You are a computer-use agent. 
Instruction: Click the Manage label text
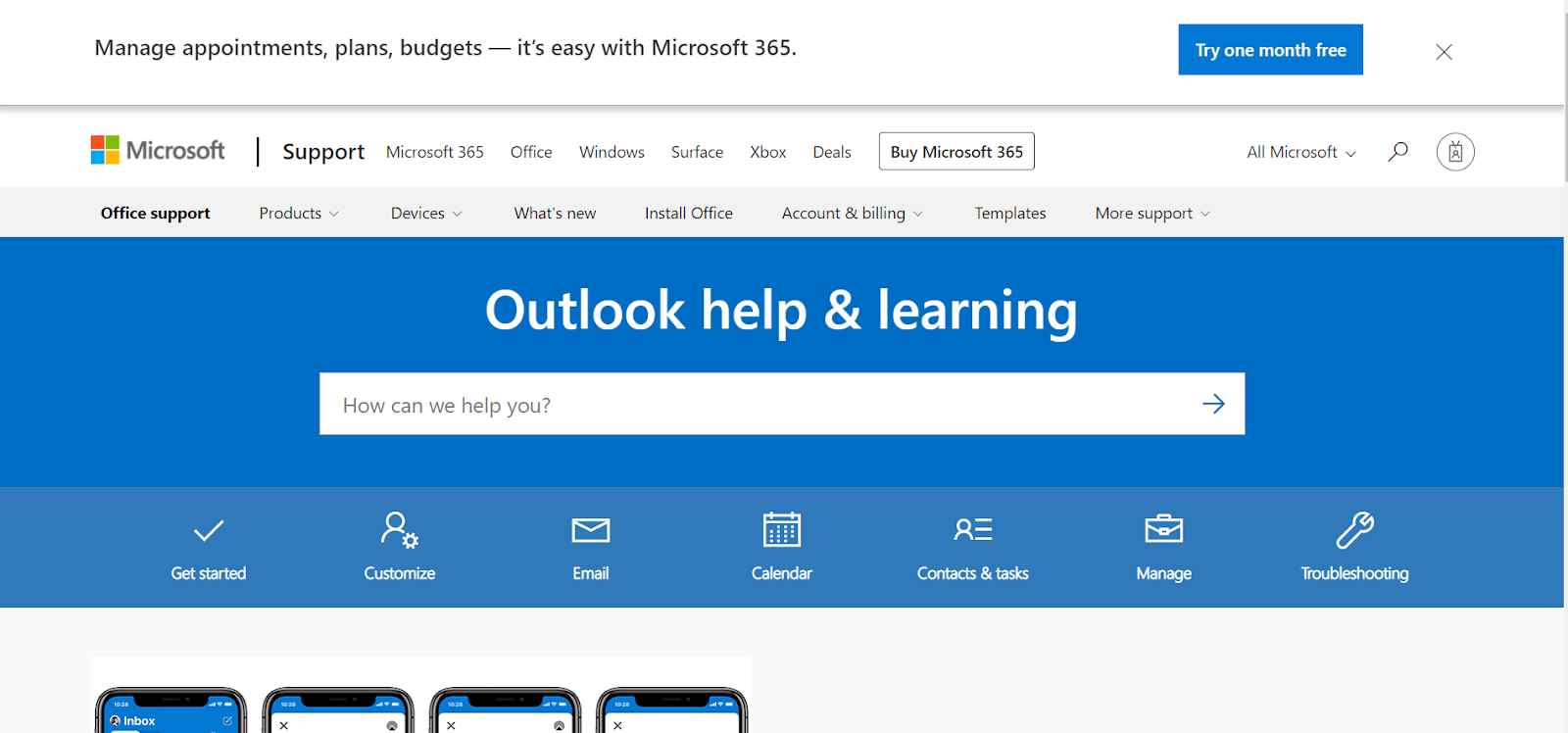click(x=1164, y=573)
